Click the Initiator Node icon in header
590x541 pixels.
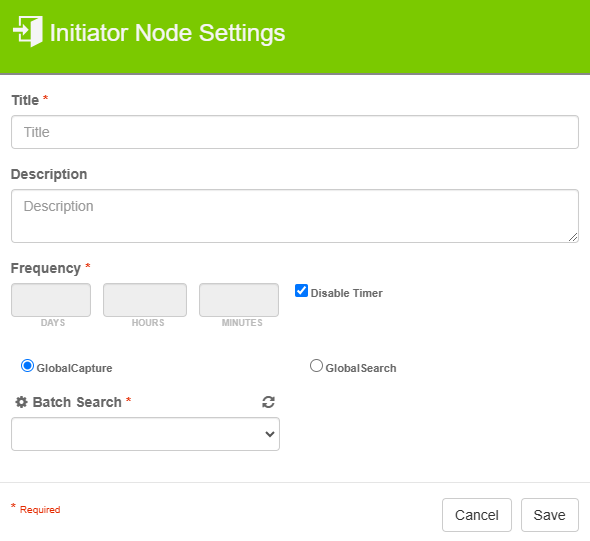click(x=28, y=32)
